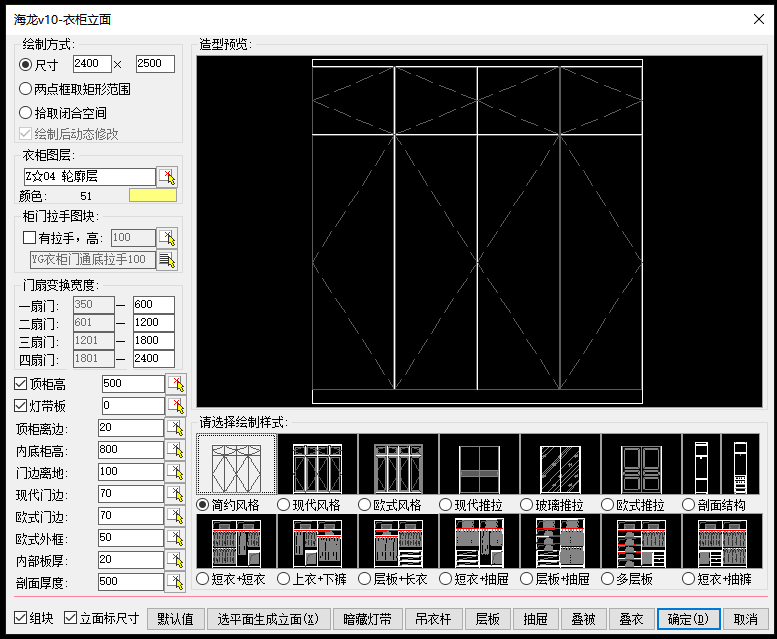Click the 默认值 button
The height and width of the screenshot is (639, 777).
[175, 619]
